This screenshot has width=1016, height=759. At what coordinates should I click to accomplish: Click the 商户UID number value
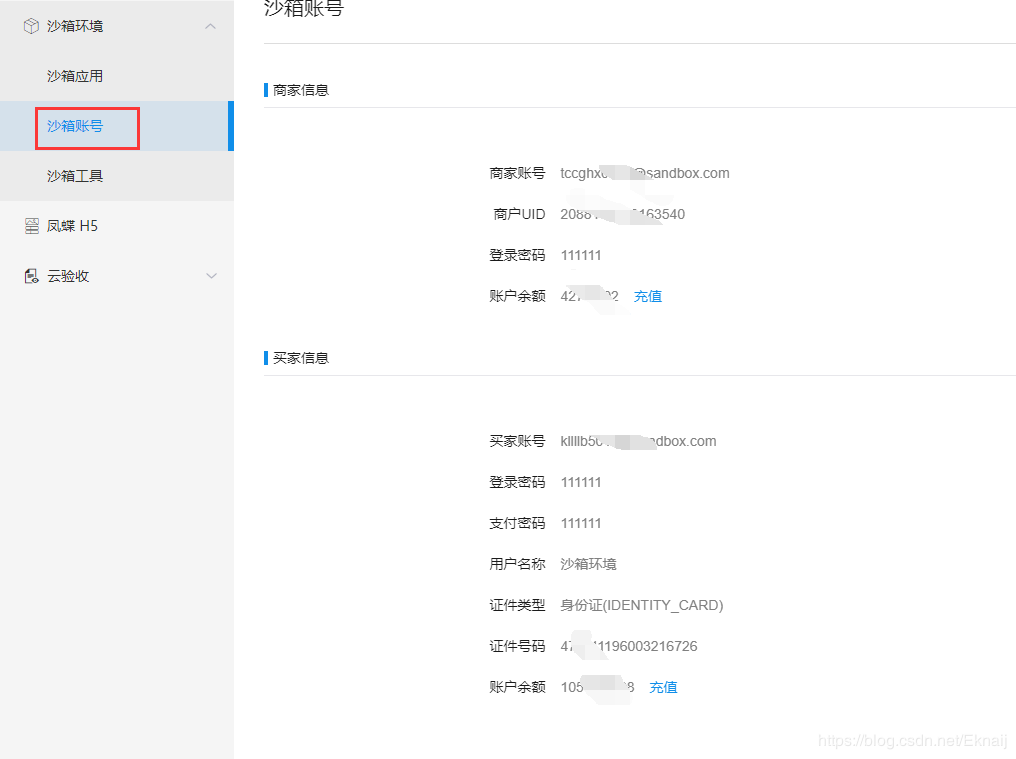click(x=619, y=213)
